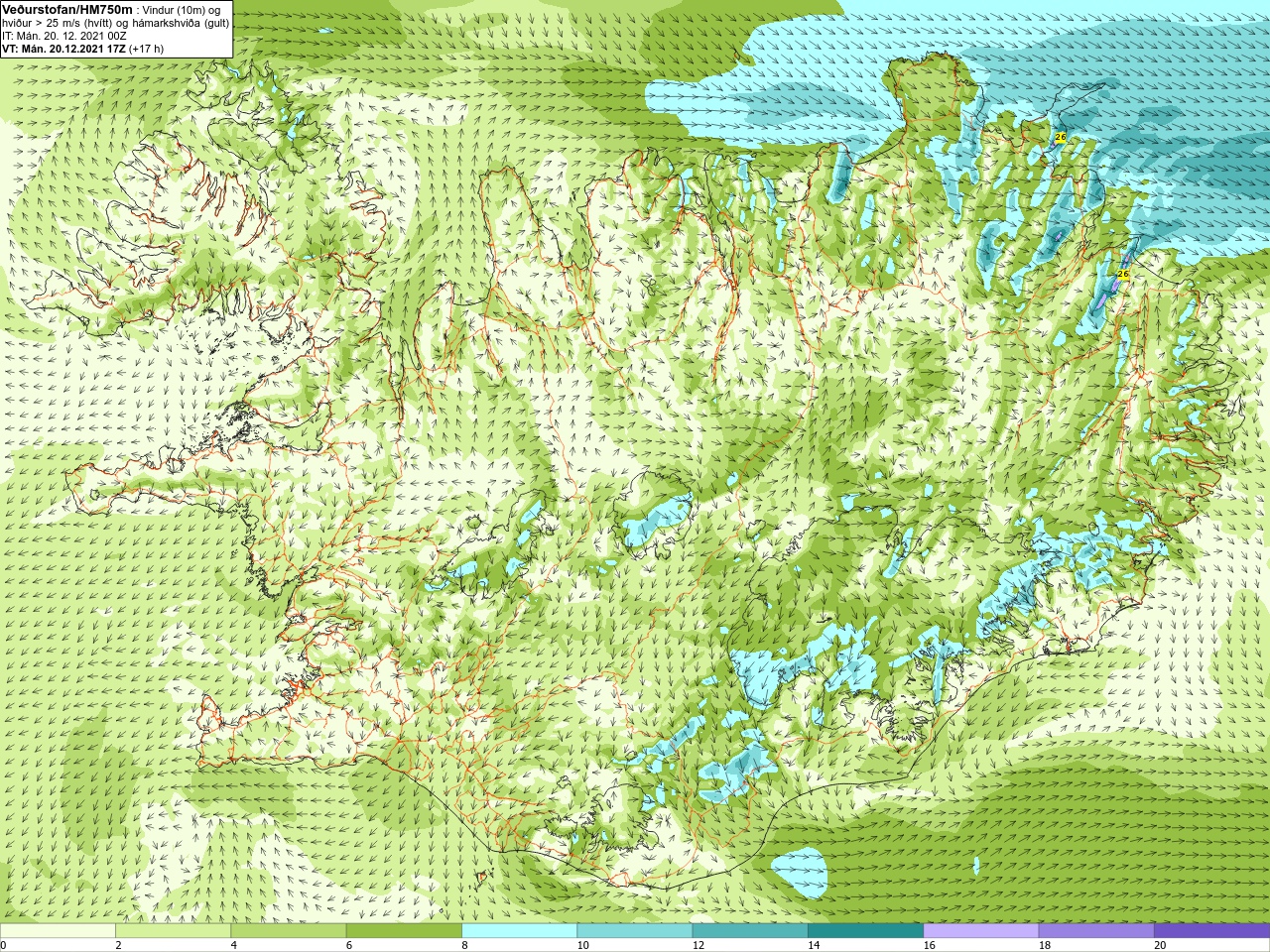1270x952 pixels.
Task: Click the '16' label on the wind scale
Action: pos(930,945)
